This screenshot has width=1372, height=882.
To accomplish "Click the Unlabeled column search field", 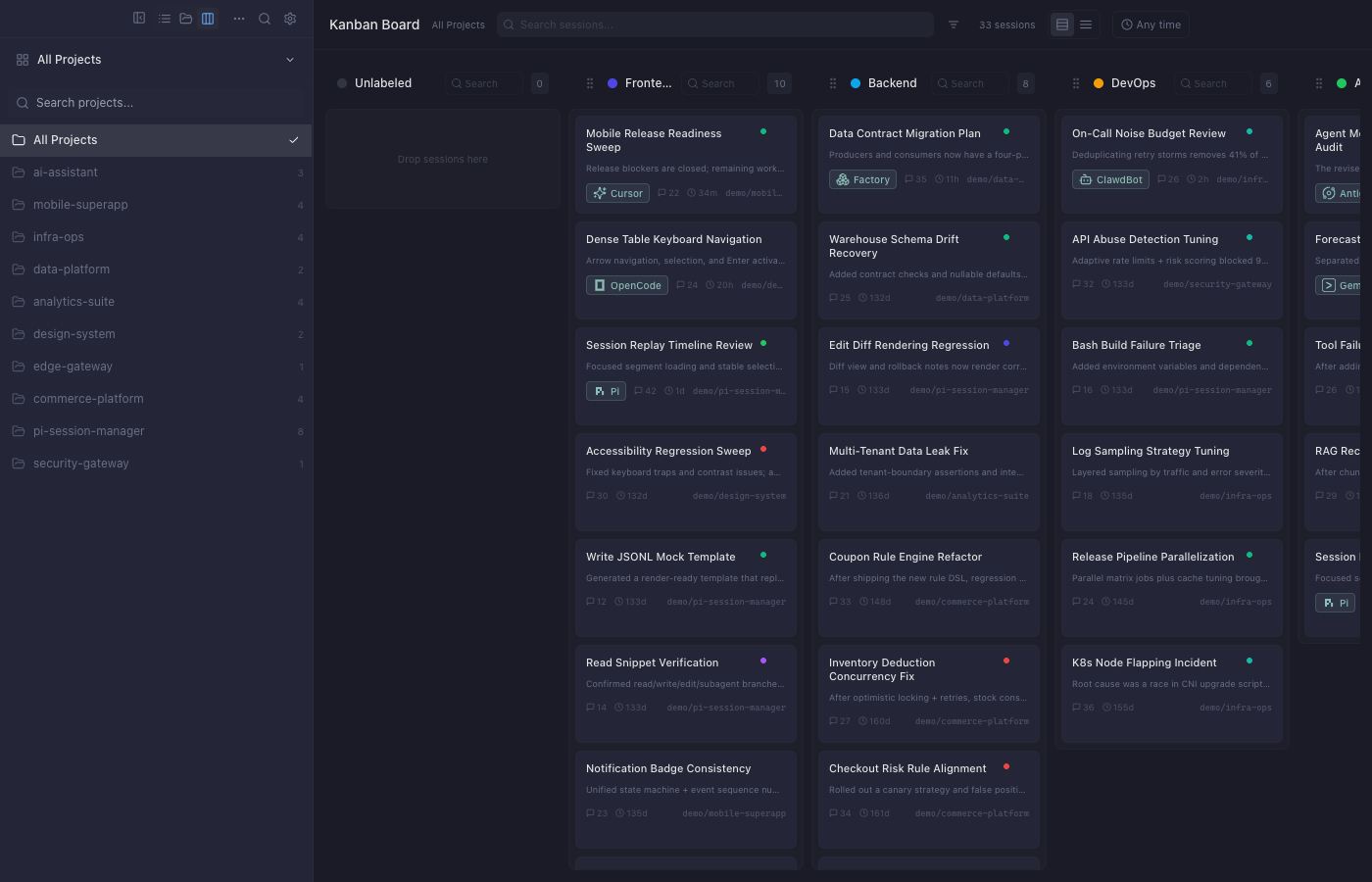I will tap(484, 83).
